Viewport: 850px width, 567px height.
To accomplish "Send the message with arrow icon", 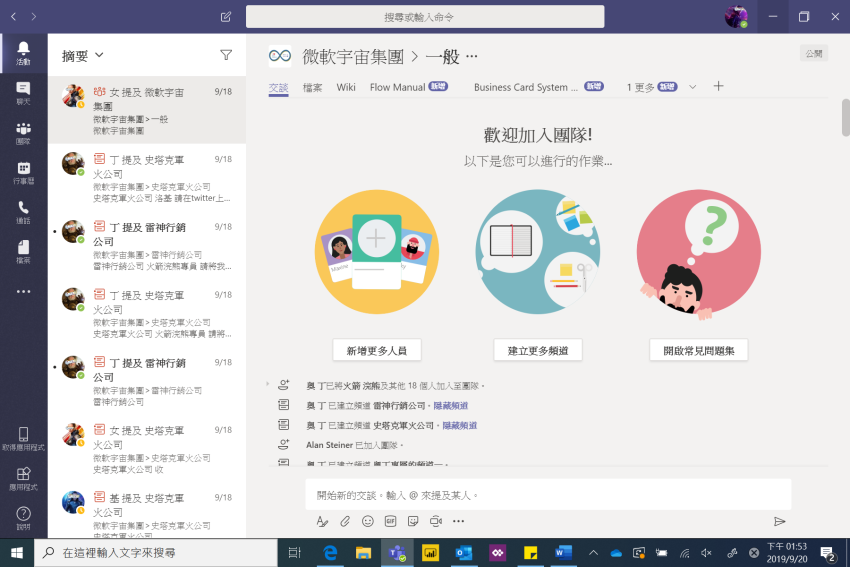I will [780, 521].
